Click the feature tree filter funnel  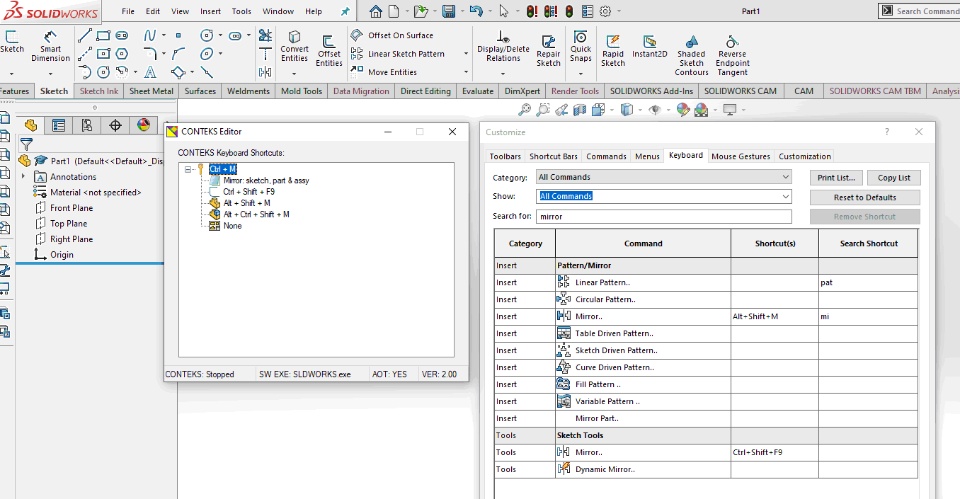point(26,144)
